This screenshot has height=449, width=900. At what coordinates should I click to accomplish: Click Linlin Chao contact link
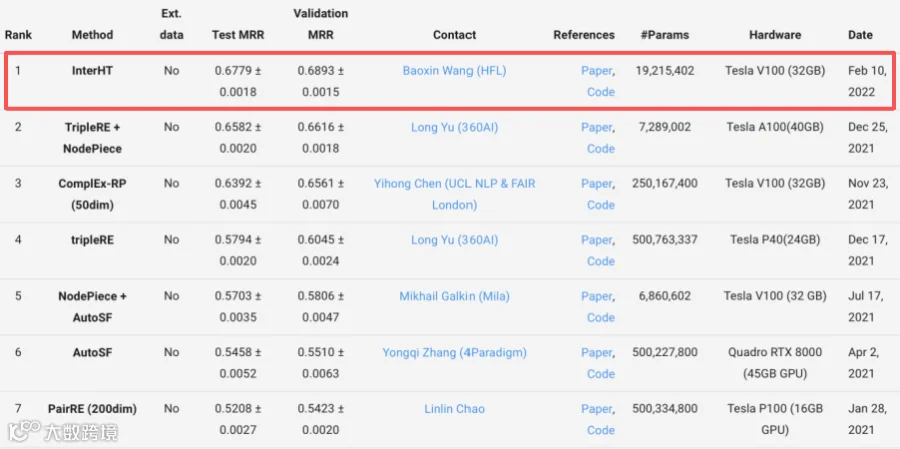(x=454, y=408)
